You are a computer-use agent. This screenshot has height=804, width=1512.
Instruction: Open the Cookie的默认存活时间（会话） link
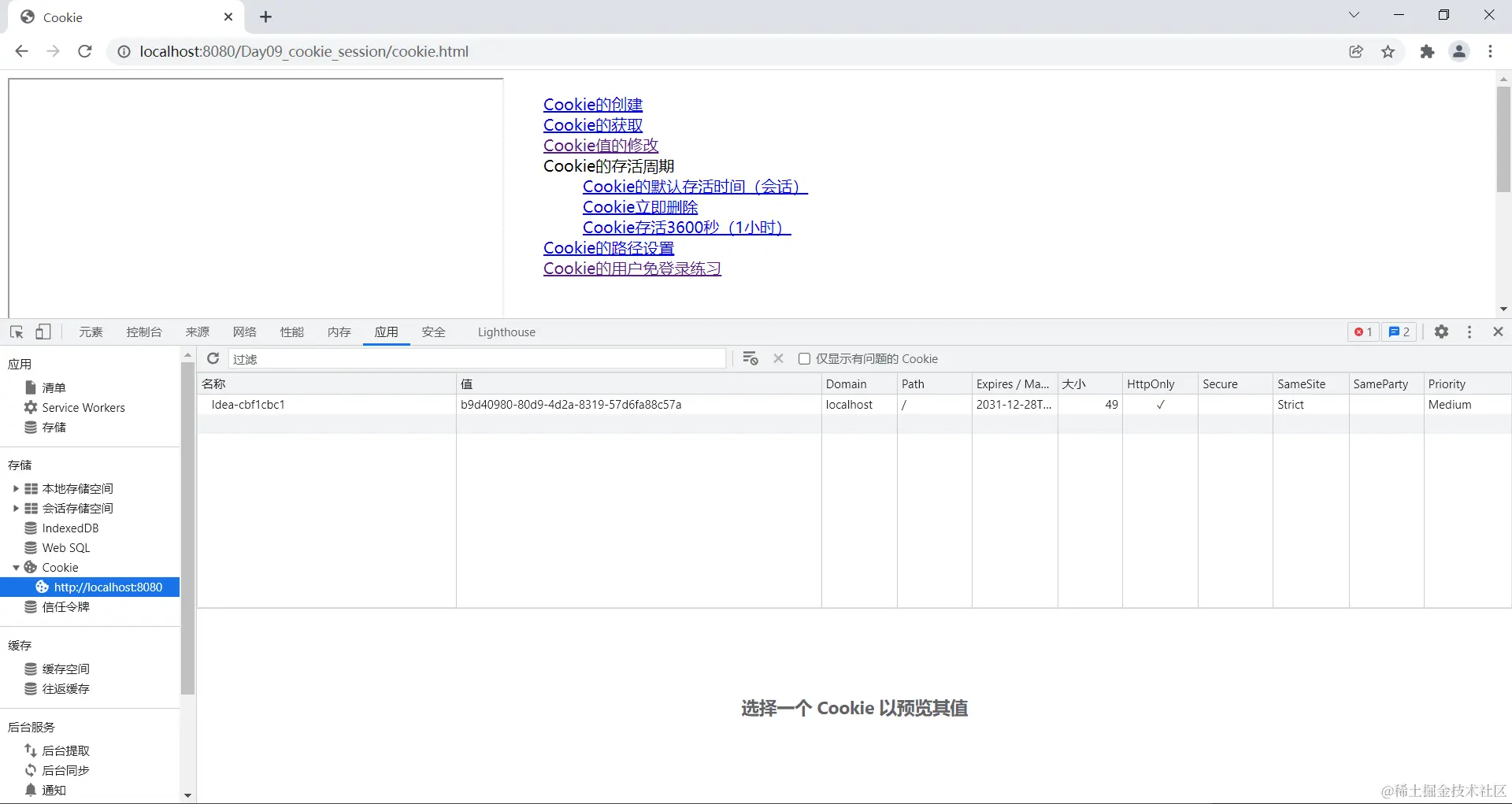click(695, 187)
